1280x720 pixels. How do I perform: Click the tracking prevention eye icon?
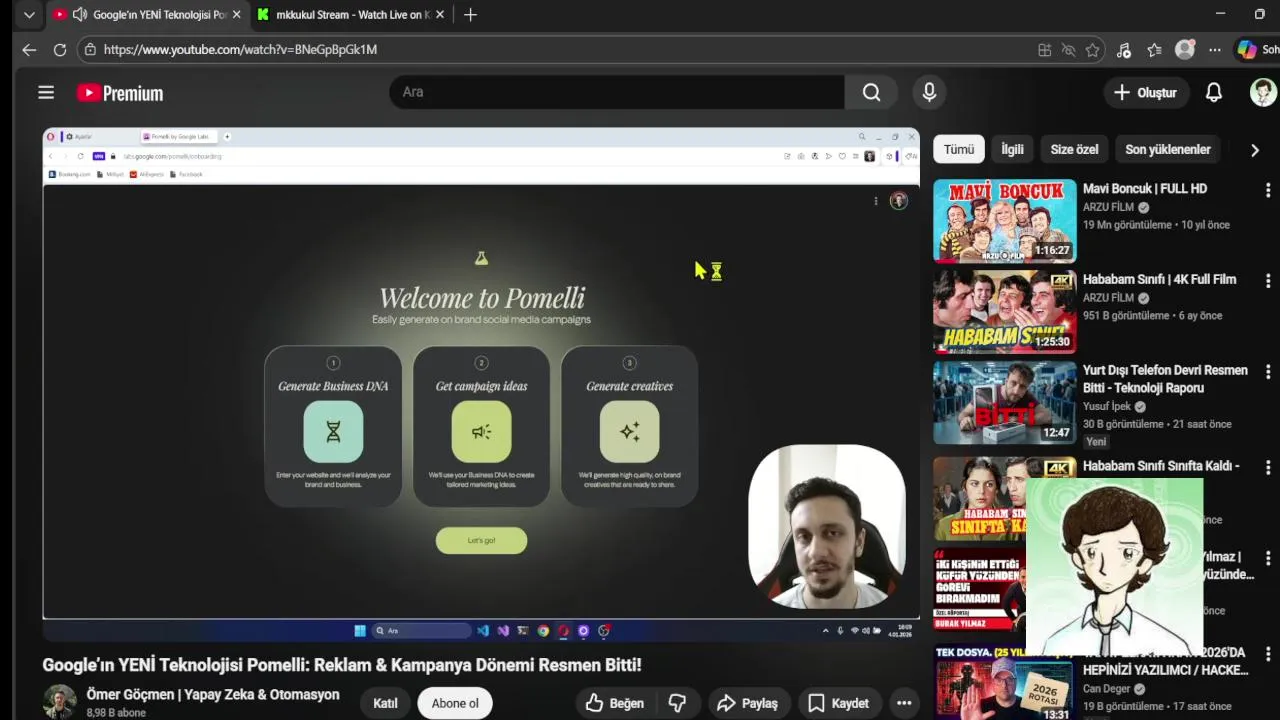click(x=1068, y=50)
